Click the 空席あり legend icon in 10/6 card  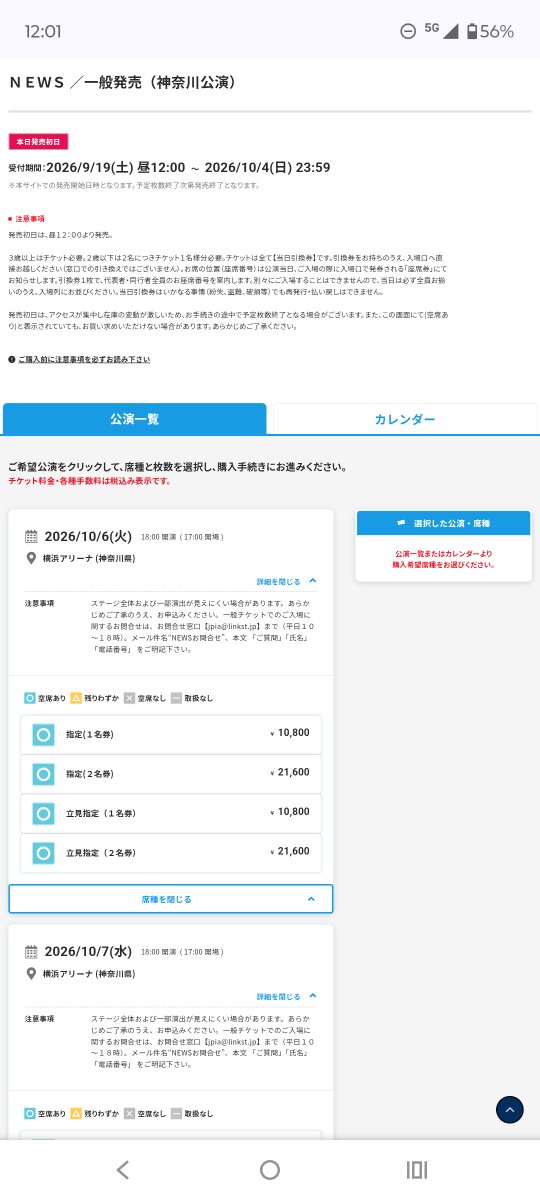(30, 698)
